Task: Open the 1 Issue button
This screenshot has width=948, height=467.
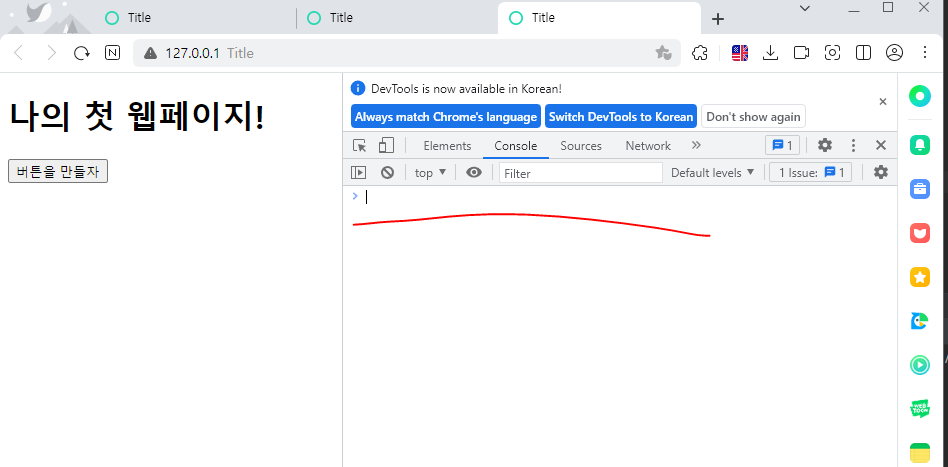Action: pyautogui.click(x=811, y=172)
